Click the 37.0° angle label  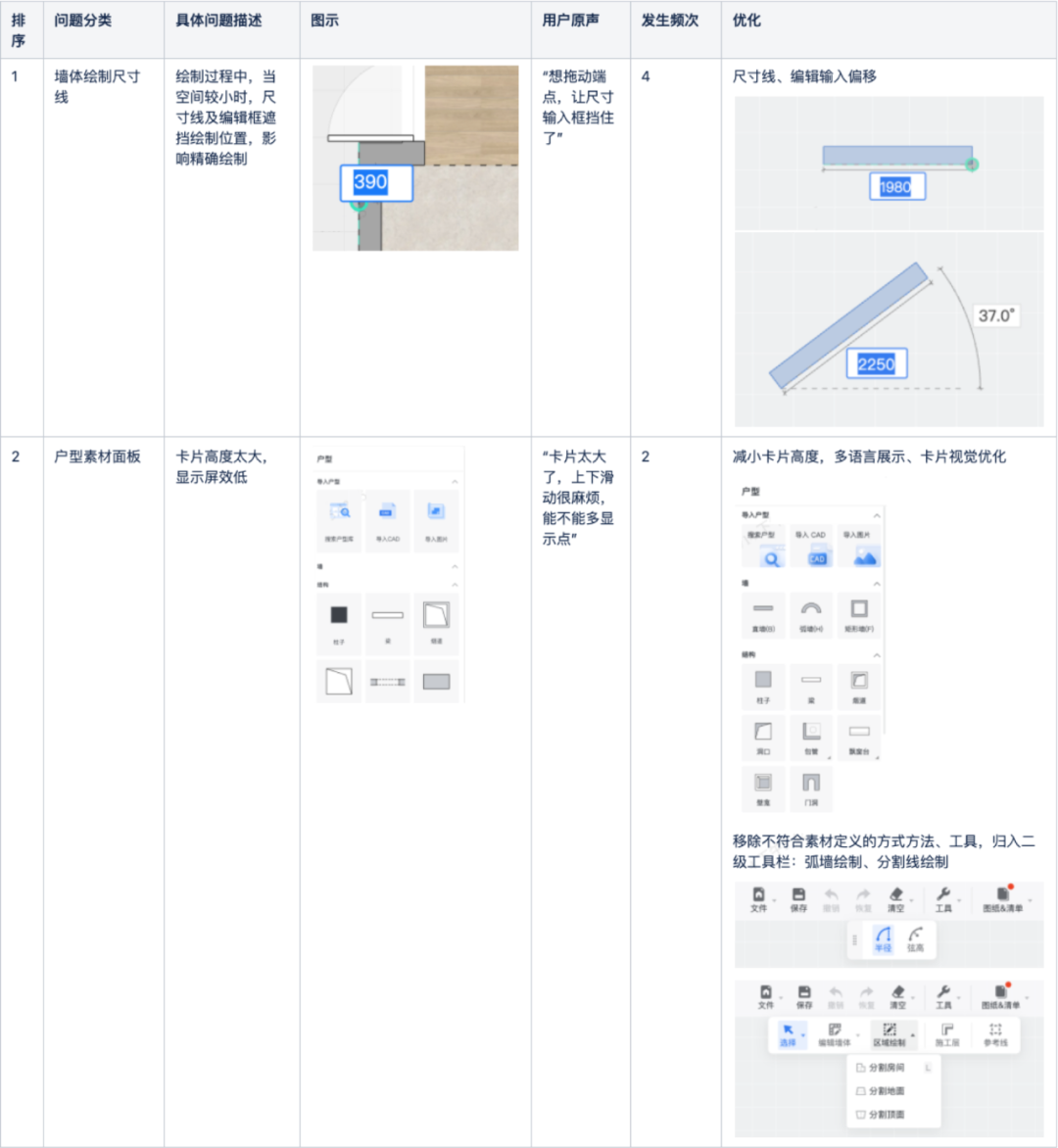[x=996, y=315]
